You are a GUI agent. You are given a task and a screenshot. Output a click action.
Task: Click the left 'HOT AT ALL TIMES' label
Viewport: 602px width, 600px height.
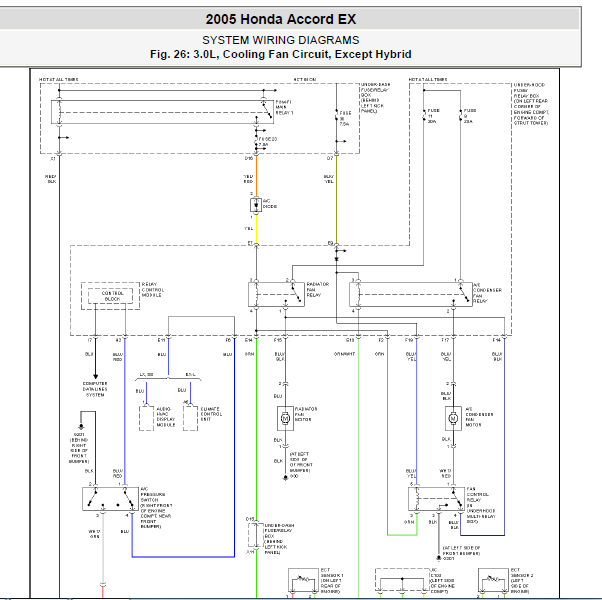click(59, 79)
